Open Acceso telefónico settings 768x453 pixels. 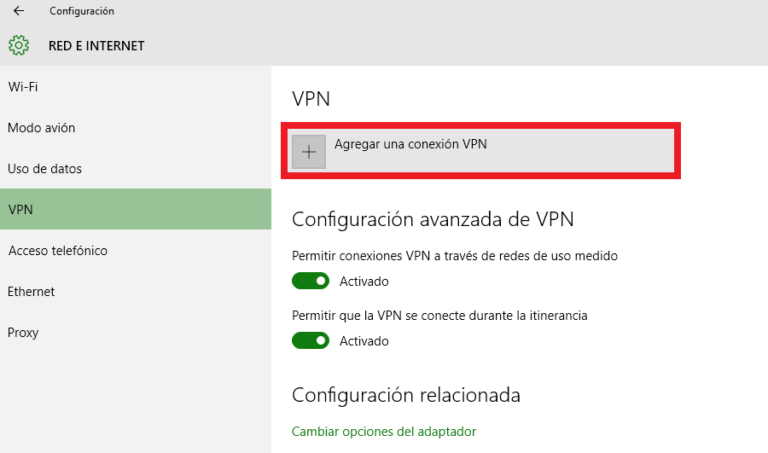(x=58, y=251)
